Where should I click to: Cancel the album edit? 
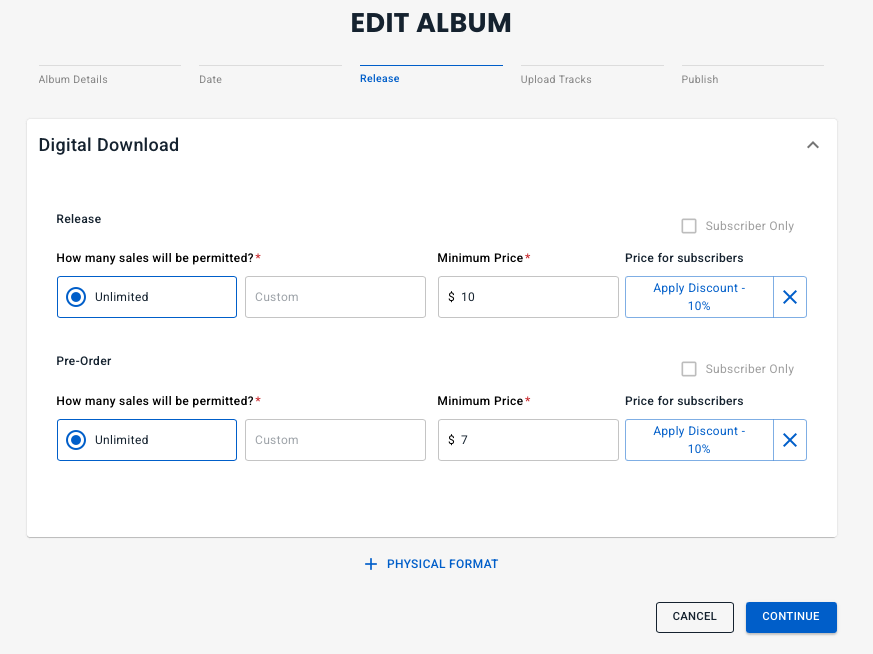click(x=695, y=617)
